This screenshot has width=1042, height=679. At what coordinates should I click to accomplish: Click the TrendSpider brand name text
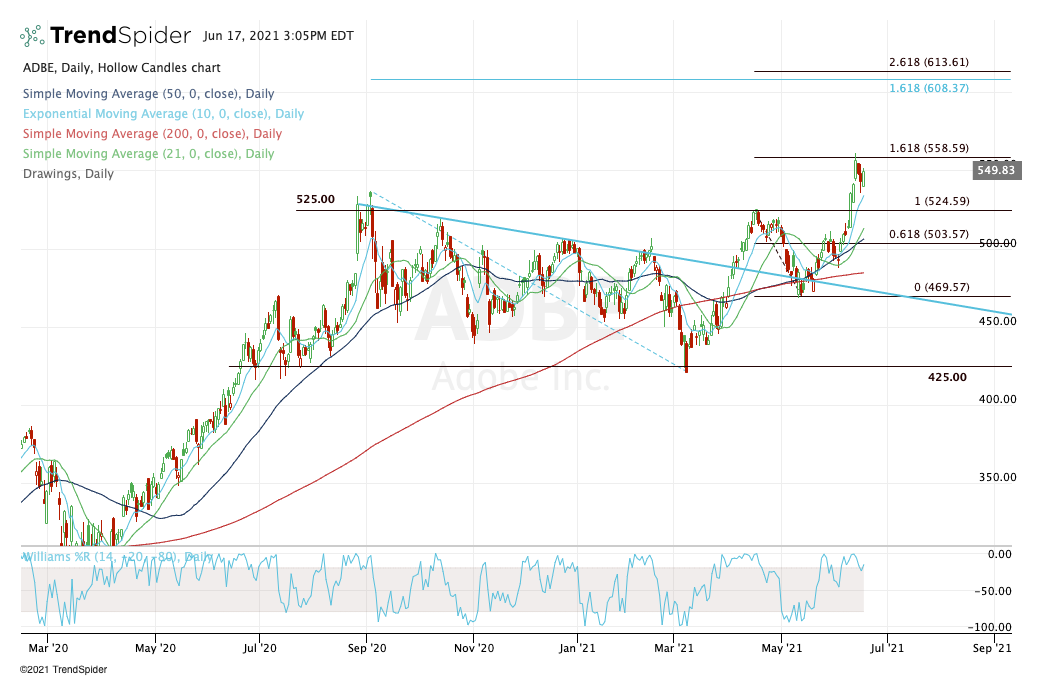tap(120, 35)
